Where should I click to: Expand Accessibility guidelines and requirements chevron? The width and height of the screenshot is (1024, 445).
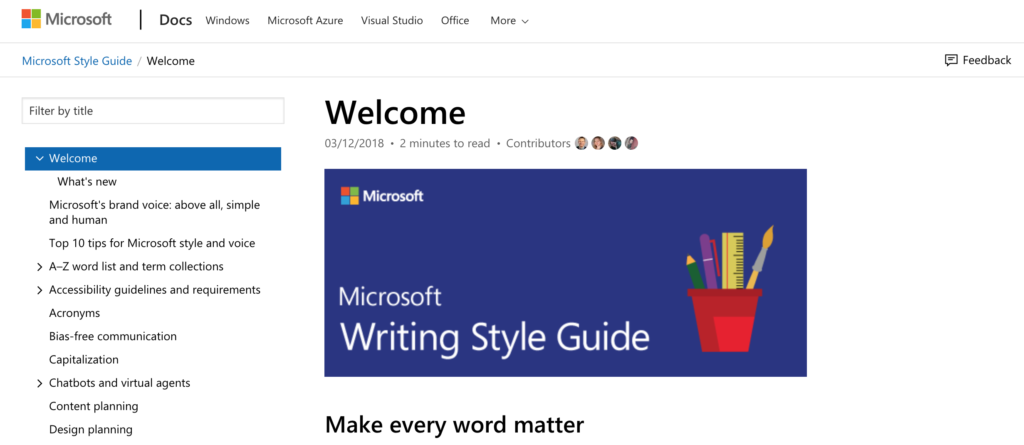tap(40, 290)
